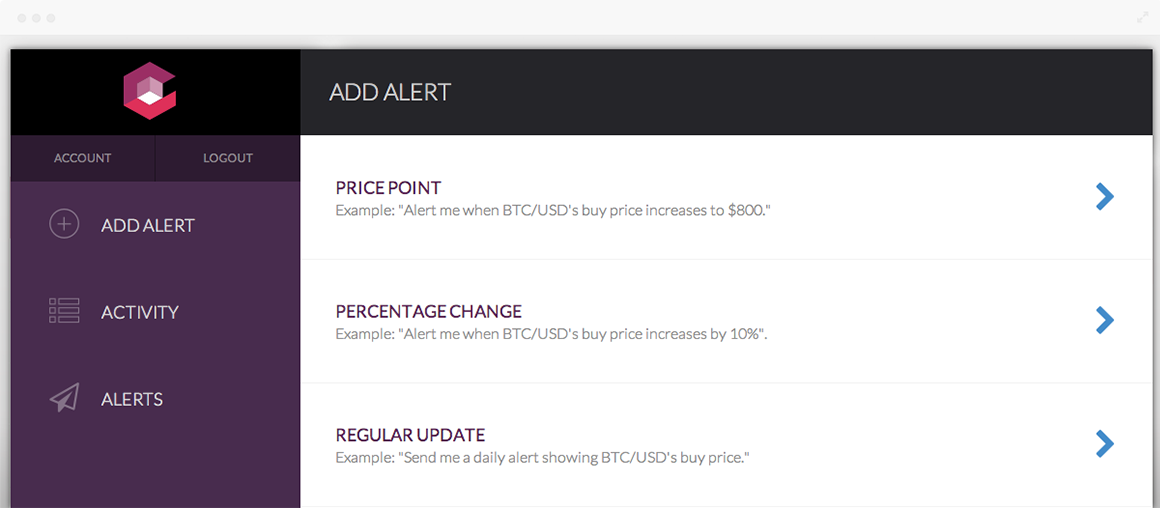
Task: Open Regular Update with its blue chevron
Action: point(1105,443)
